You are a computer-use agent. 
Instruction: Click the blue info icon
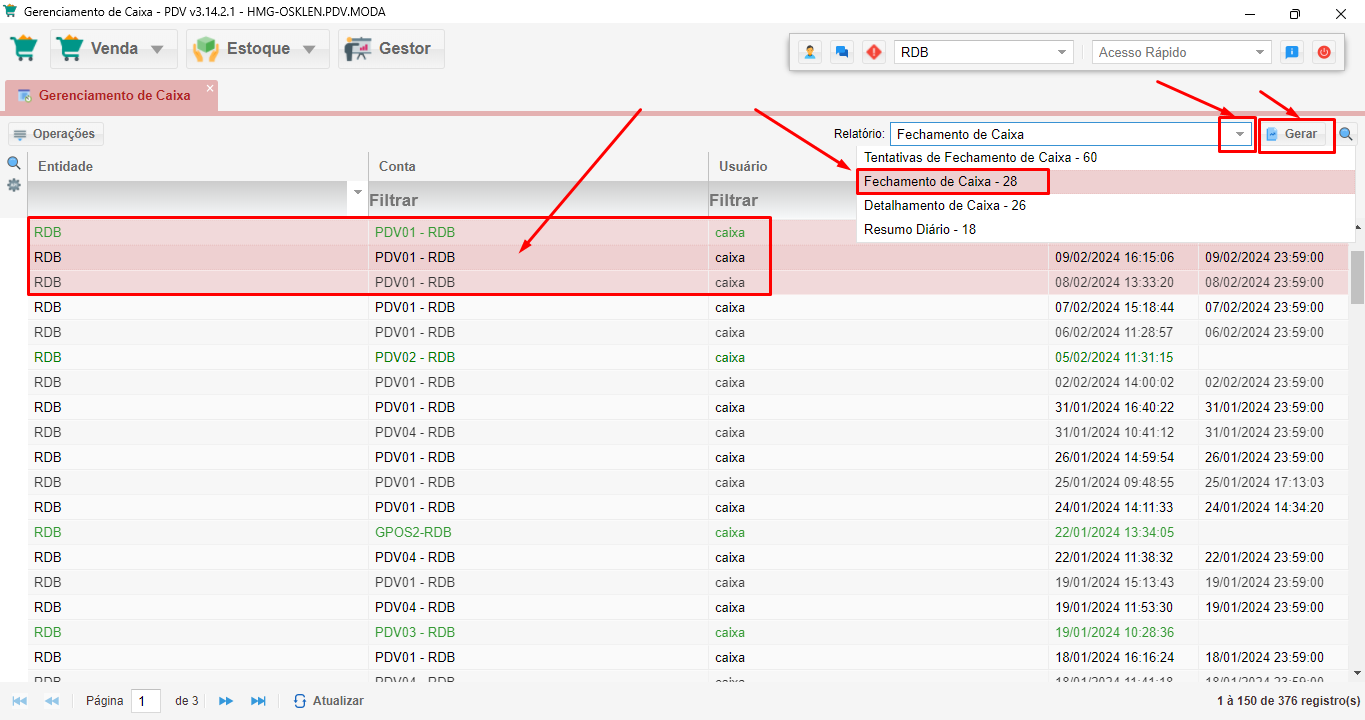(1292, 52)
